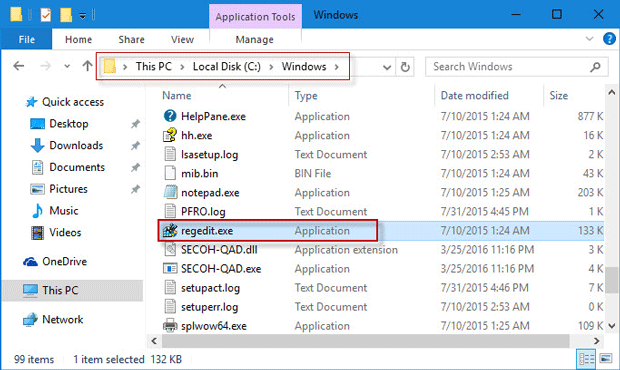Click the SECOH-QAD.dll file icon
The width and height of the screenshot is (620, 370).
(170, 249)
